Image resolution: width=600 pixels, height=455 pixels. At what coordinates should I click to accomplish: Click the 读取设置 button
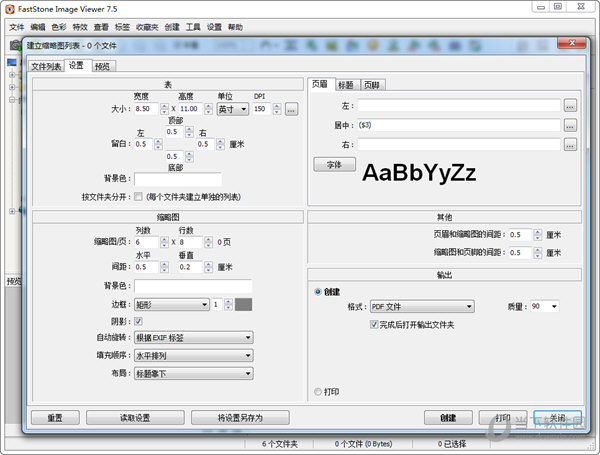click(x=135, y=418)
